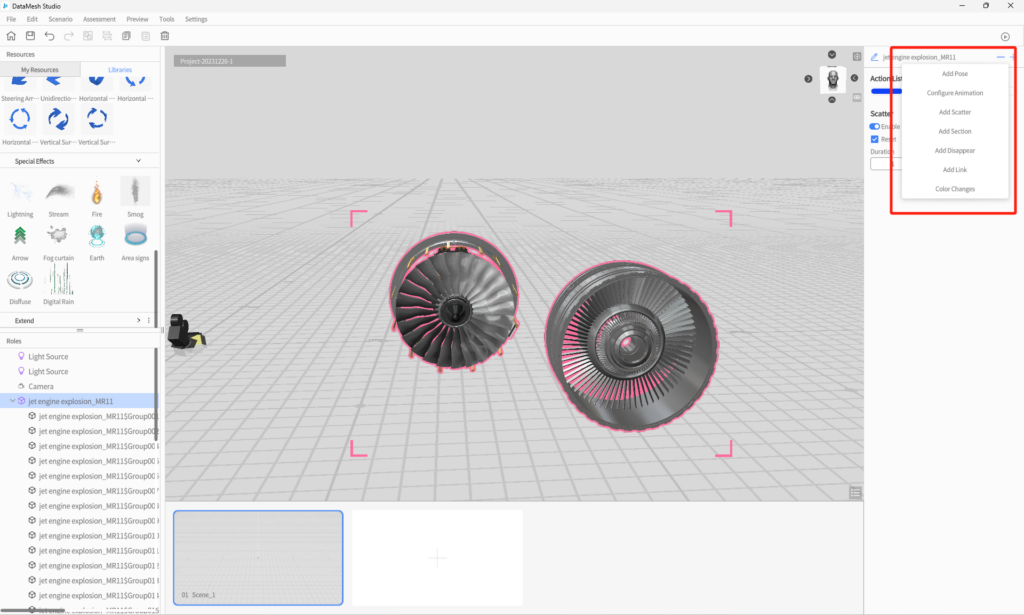Select Add Disappear in the action menu

(955, 150)
